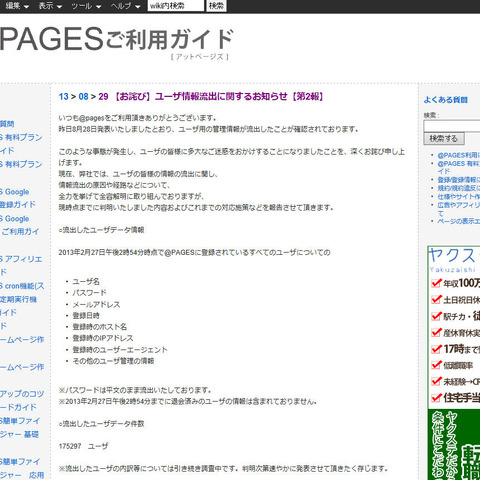Open the cron機能 left menu link

[x=22, y=286]
